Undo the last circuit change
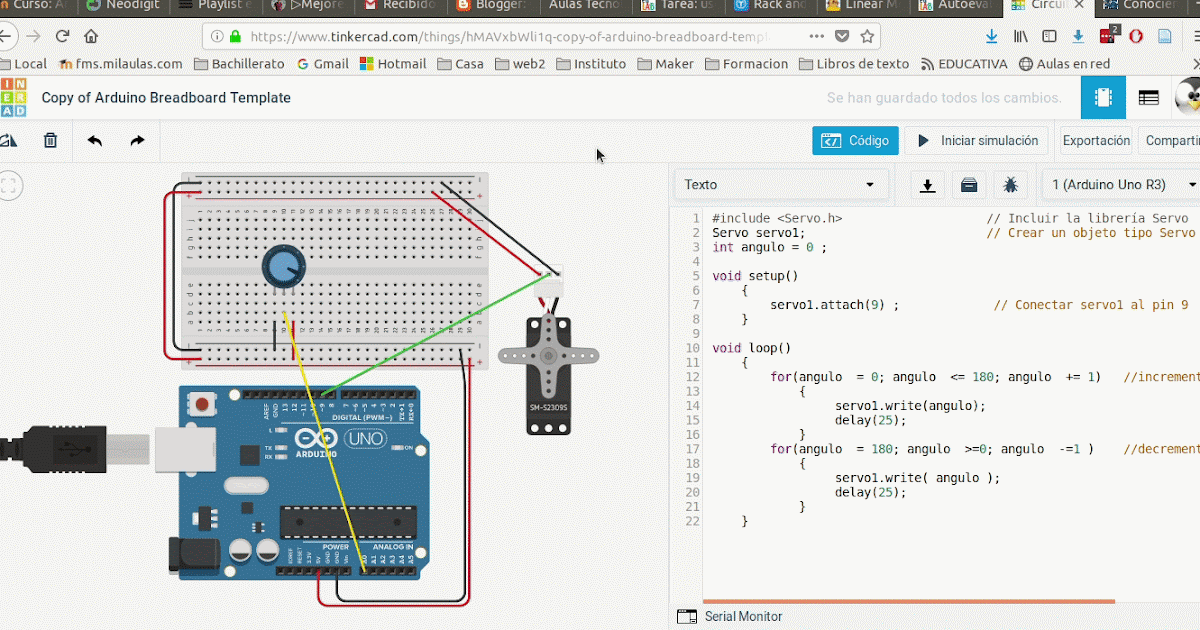Image resolution: width=1200 pixels, height=630 pixels. [x=94, y=140]
